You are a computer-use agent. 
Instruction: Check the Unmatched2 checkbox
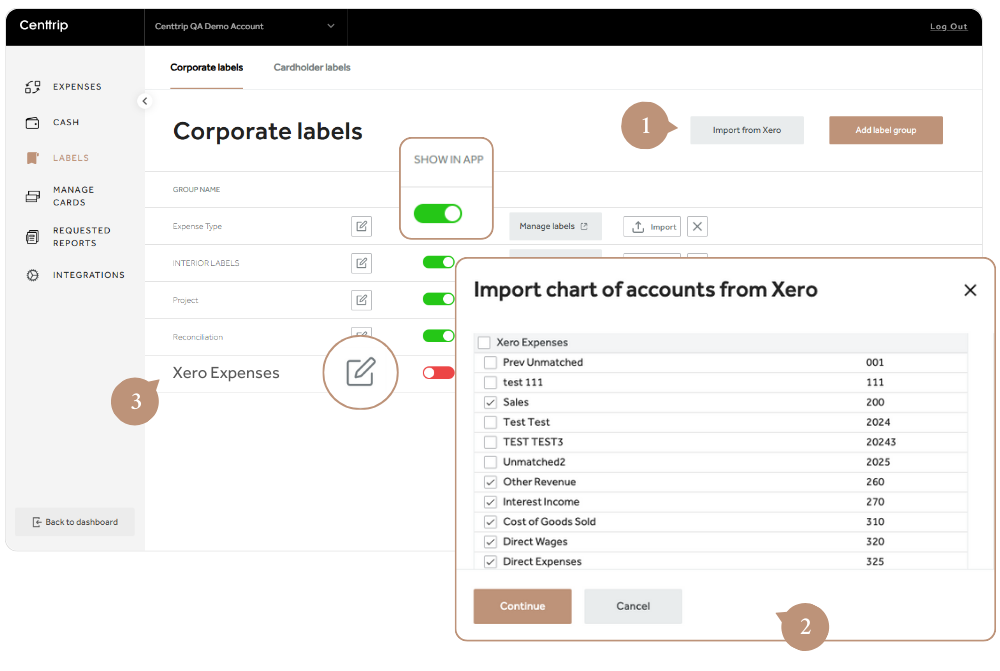click(x=490, y=462)
